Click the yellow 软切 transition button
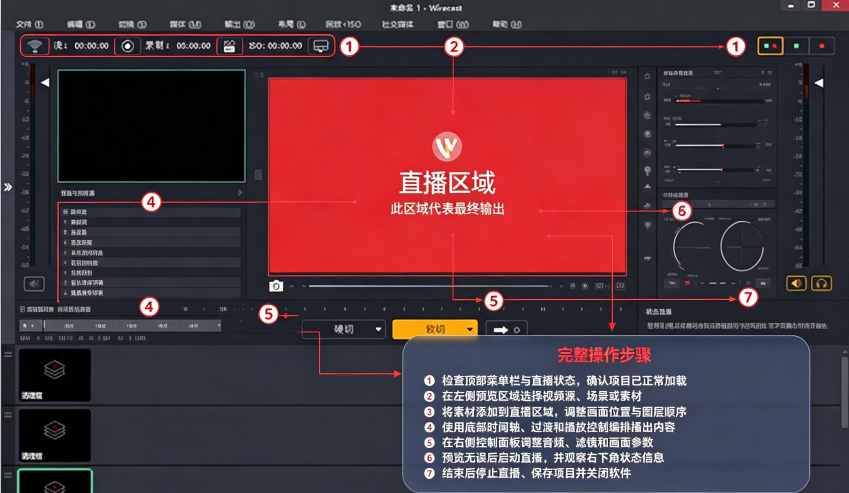This screenshot has width=849, height=493. 435,329
